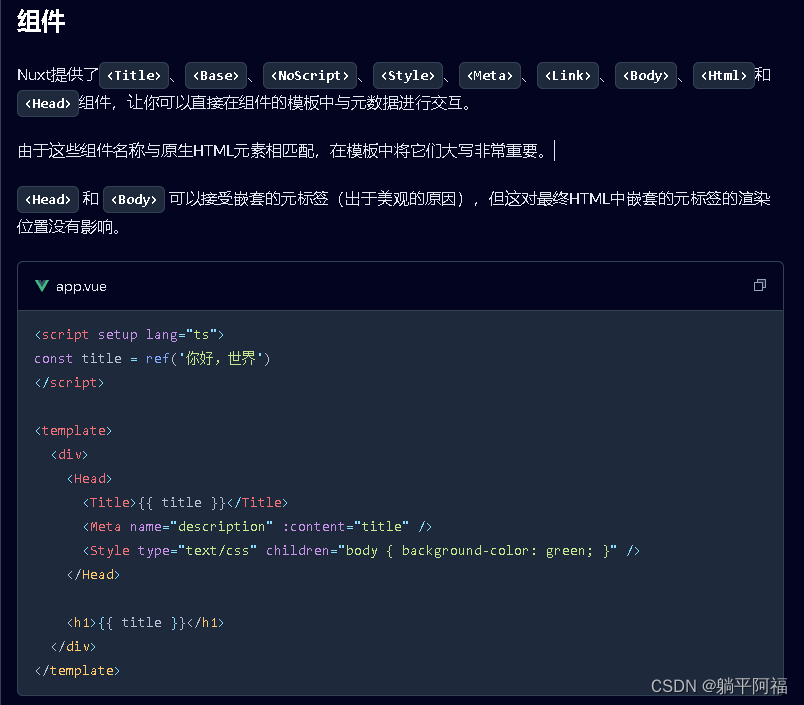
Task: Click the closing </Head> code line
Action: [x=93, y=575]
